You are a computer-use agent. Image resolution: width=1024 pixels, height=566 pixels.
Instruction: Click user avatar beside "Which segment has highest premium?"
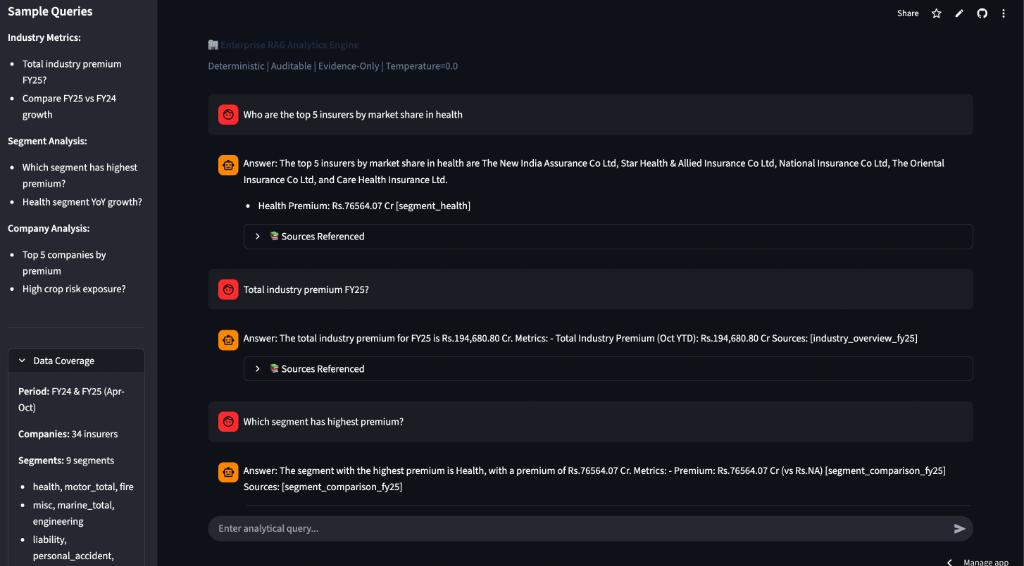click(228, 422)
